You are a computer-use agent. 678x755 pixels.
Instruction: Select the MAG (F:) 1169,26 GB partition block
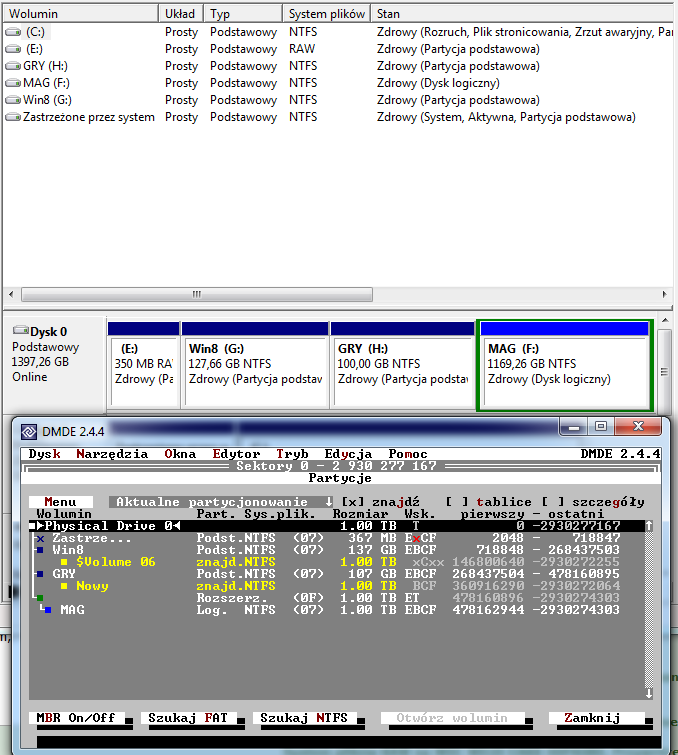(564, 365)
